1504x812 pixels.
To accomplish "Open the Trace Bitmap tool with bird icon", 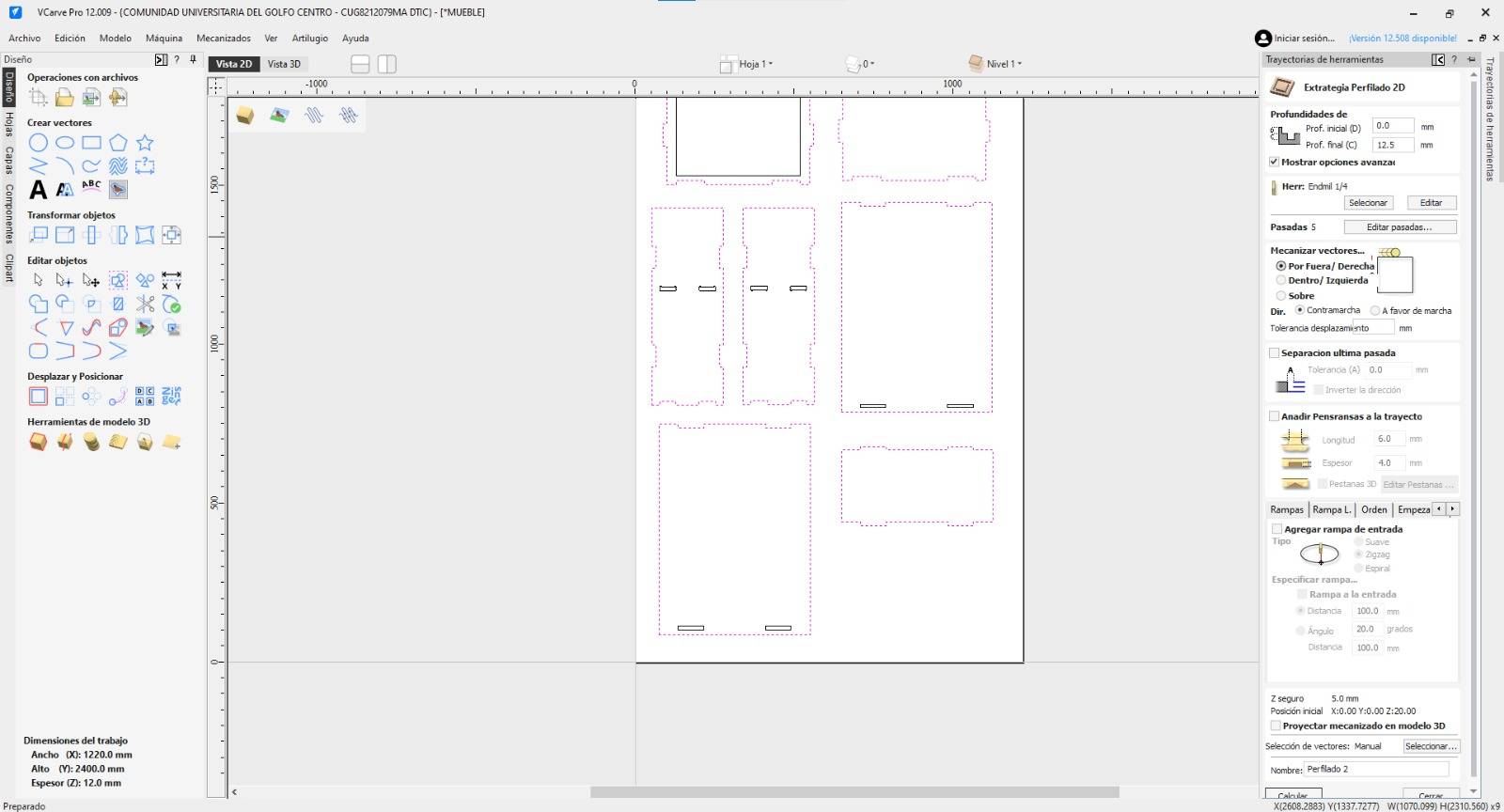I will [117, 189].
